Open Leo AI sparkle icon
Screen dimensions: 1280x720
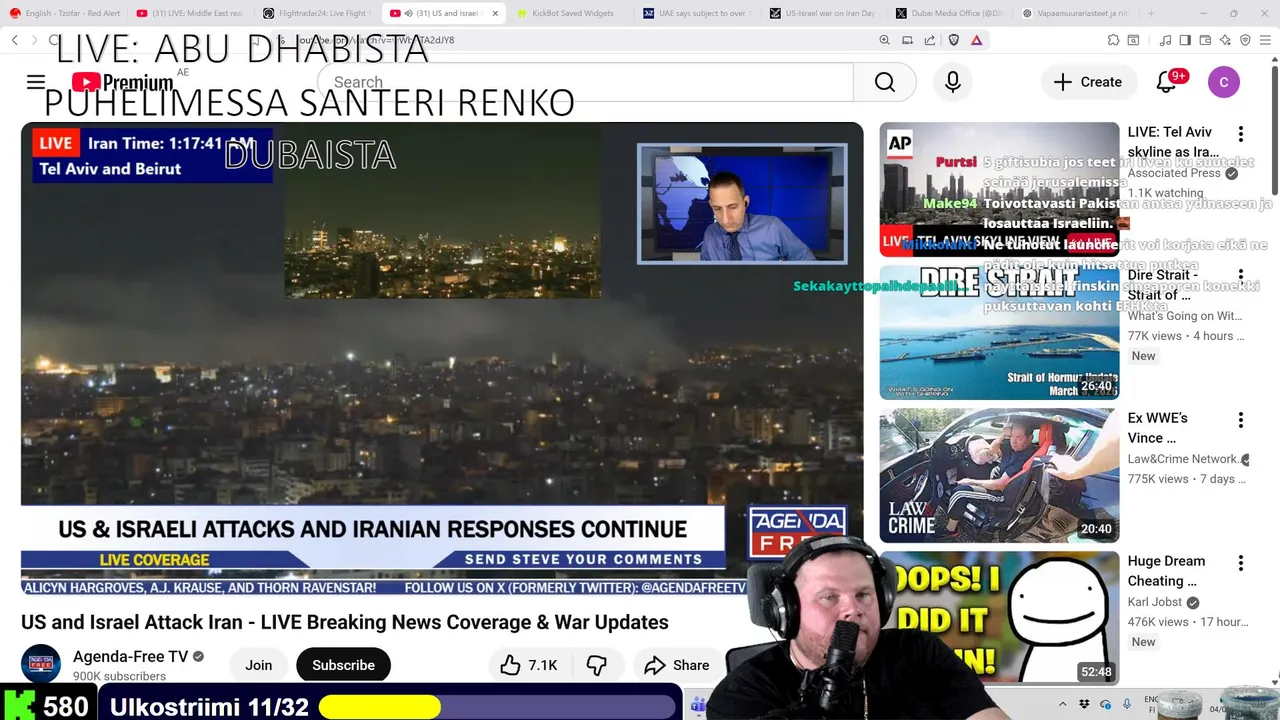click(x=1225, y=40)
